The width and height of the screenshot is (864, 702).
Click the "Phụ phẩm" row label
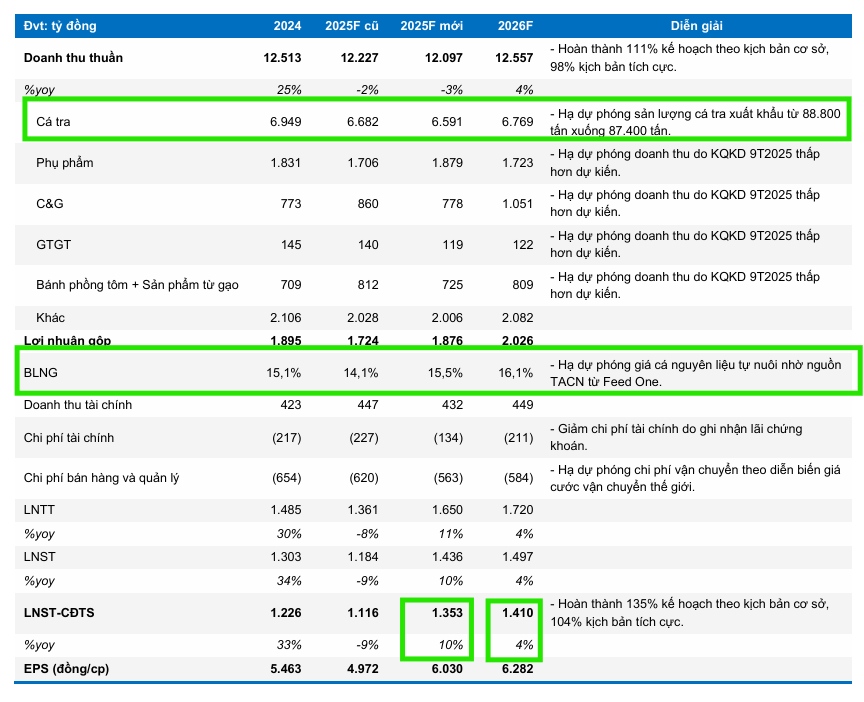(65, 163)
